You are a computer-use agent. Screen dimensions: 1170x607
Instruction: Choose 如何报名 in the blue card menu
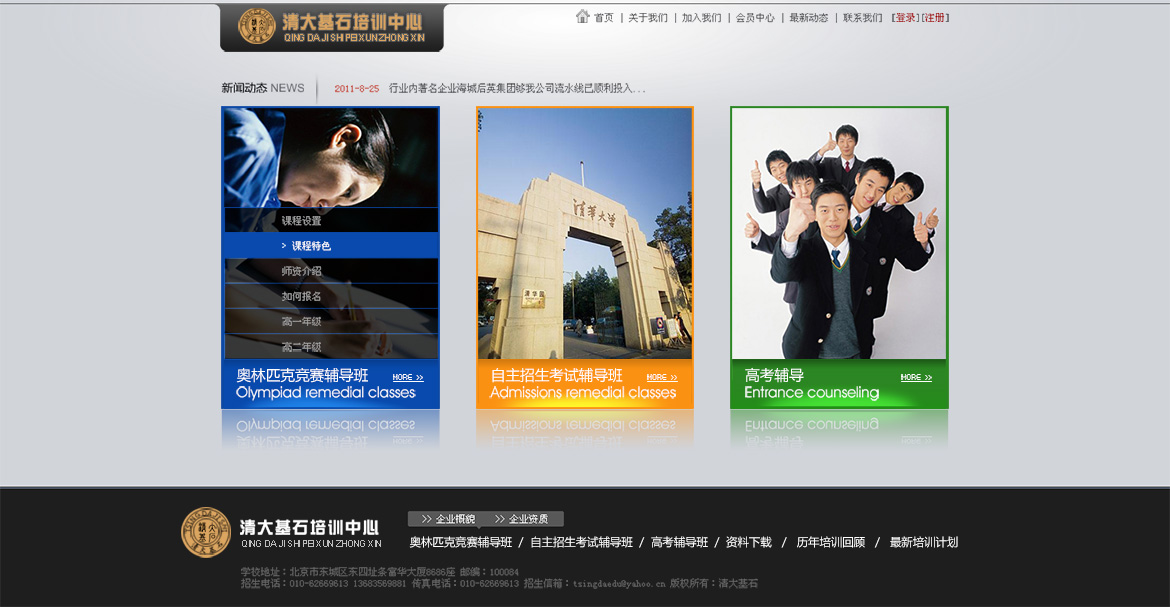point(331,296)
